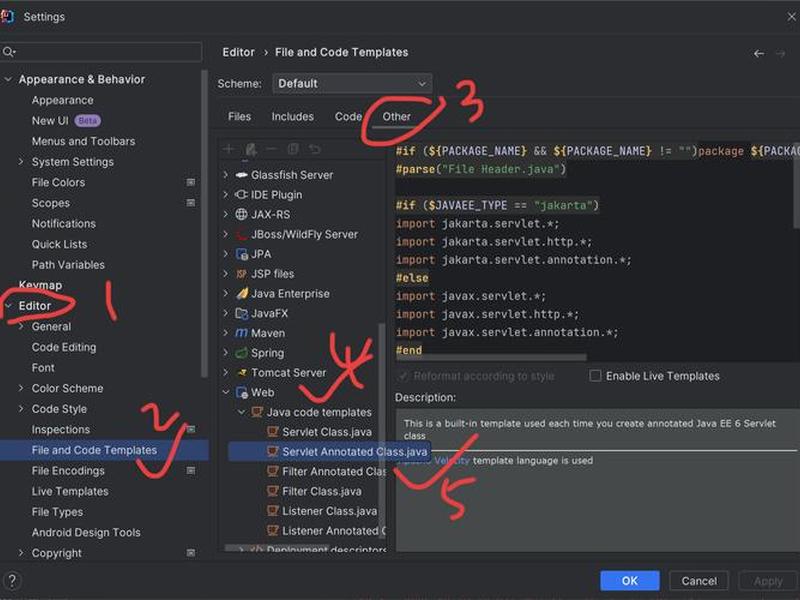Click the Java code templates icon
The height and width of the screenshot is (600, 800).
[258, 412]
